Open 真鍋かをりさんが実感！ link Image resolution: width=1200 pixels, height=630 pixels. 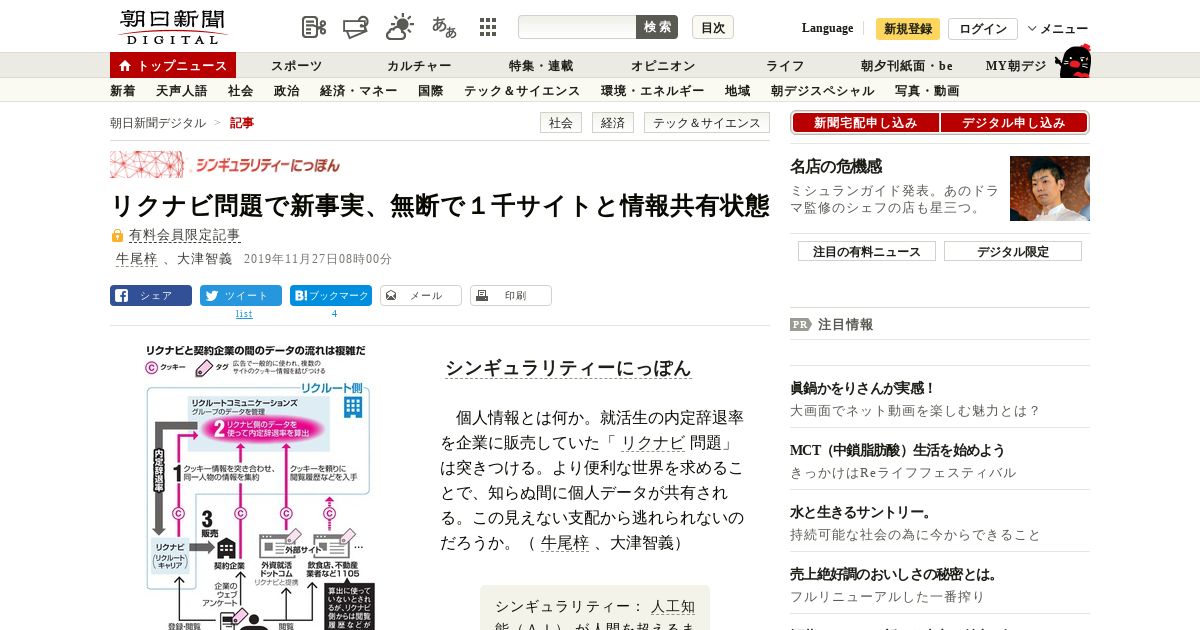pyautogui.click(x=862, y=388)
